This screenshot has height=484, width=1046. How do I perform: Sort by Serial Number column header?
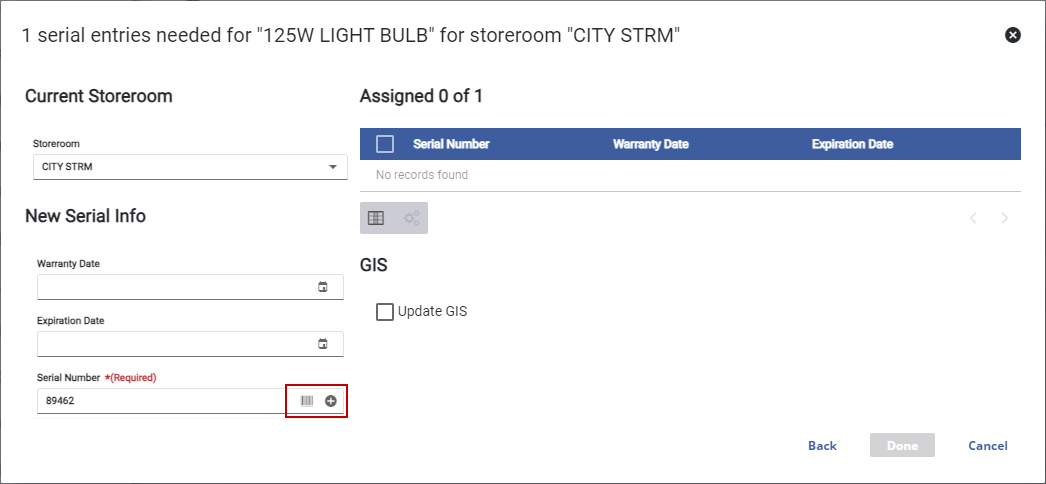click(x=451, y=144)
